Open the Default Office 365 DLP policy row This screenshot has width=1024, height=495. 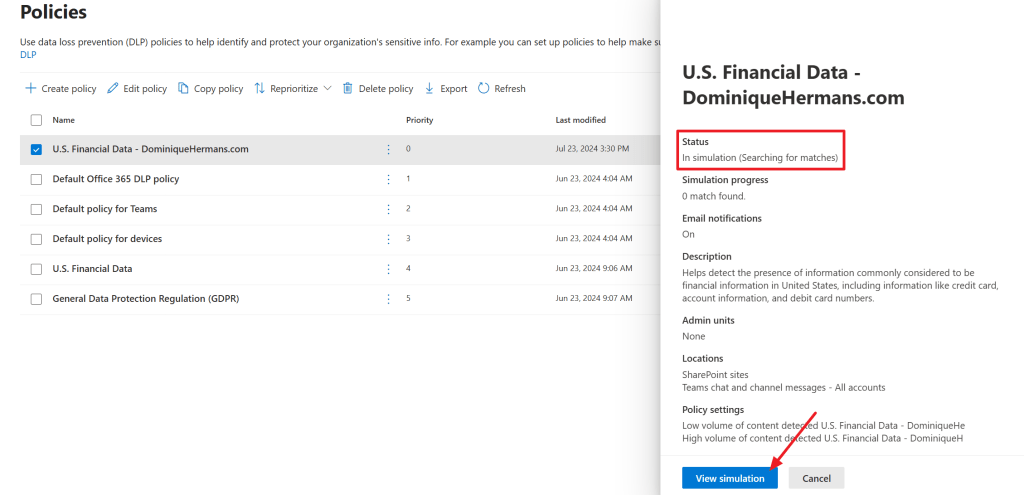tap(115, 179)
